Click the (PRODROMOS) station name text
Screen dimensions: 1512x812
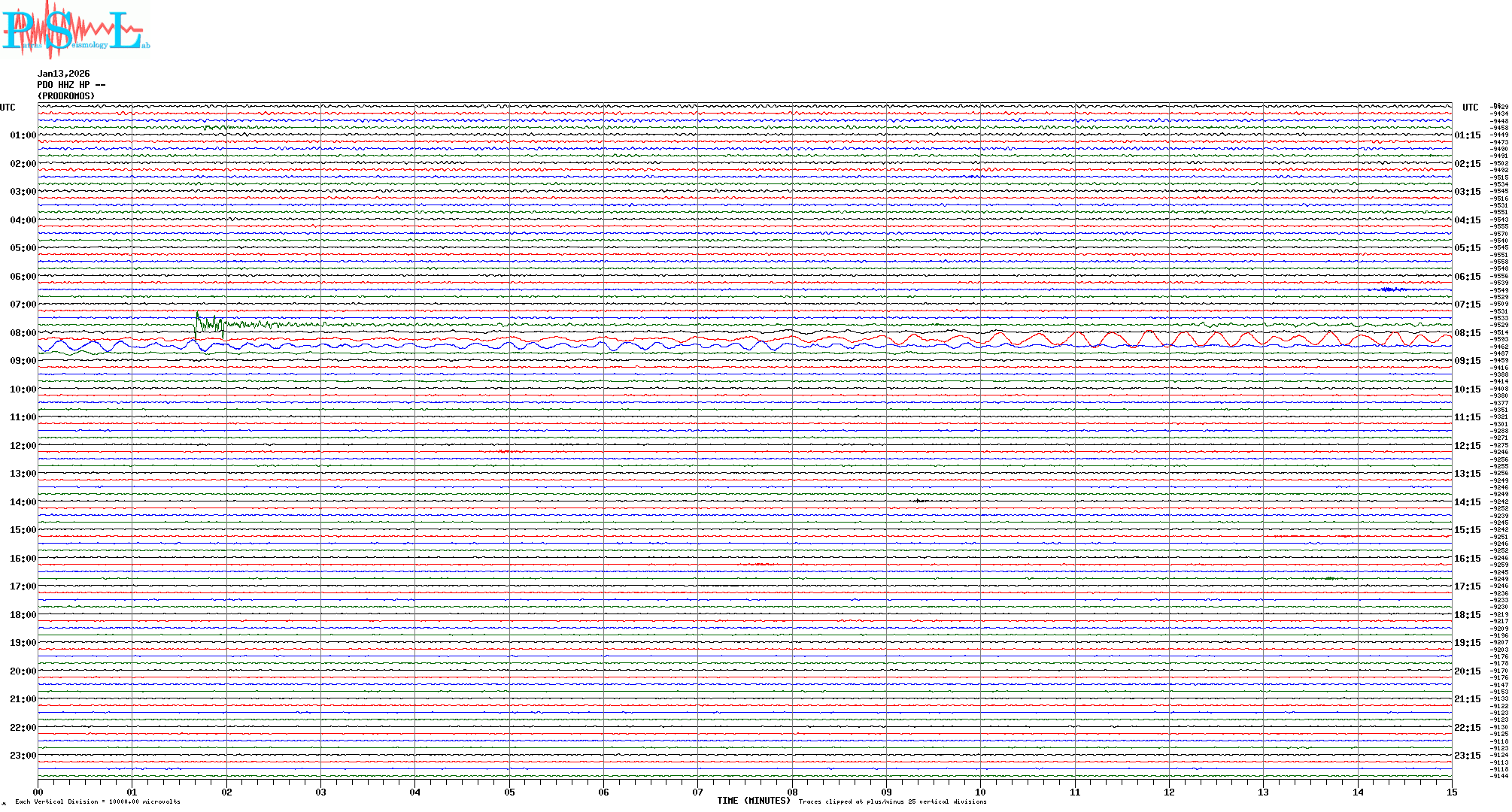[x=66, y=96]
